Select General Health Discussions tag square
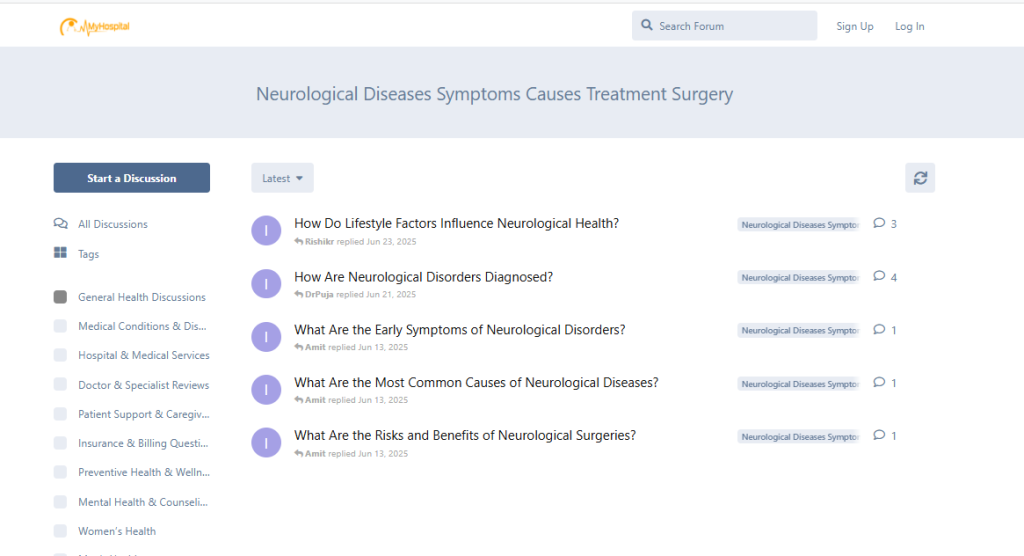 tap(61, 297)
